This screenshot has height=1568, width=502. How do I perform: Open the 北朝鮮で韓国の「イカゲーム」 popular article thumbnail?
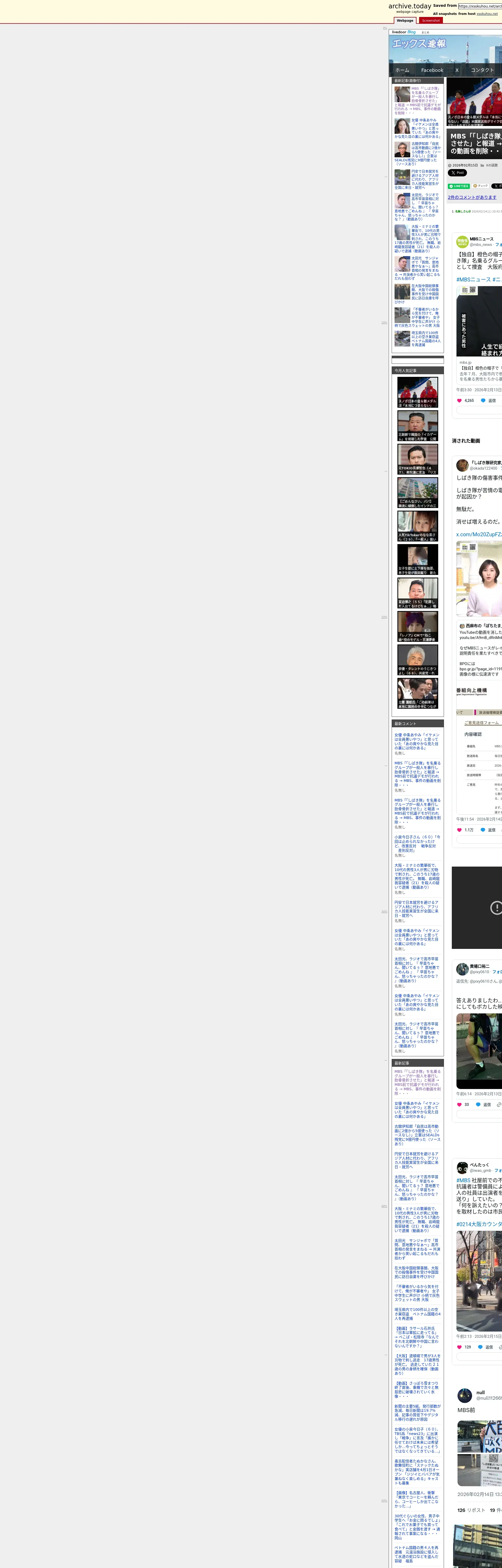tap(417, 425)
